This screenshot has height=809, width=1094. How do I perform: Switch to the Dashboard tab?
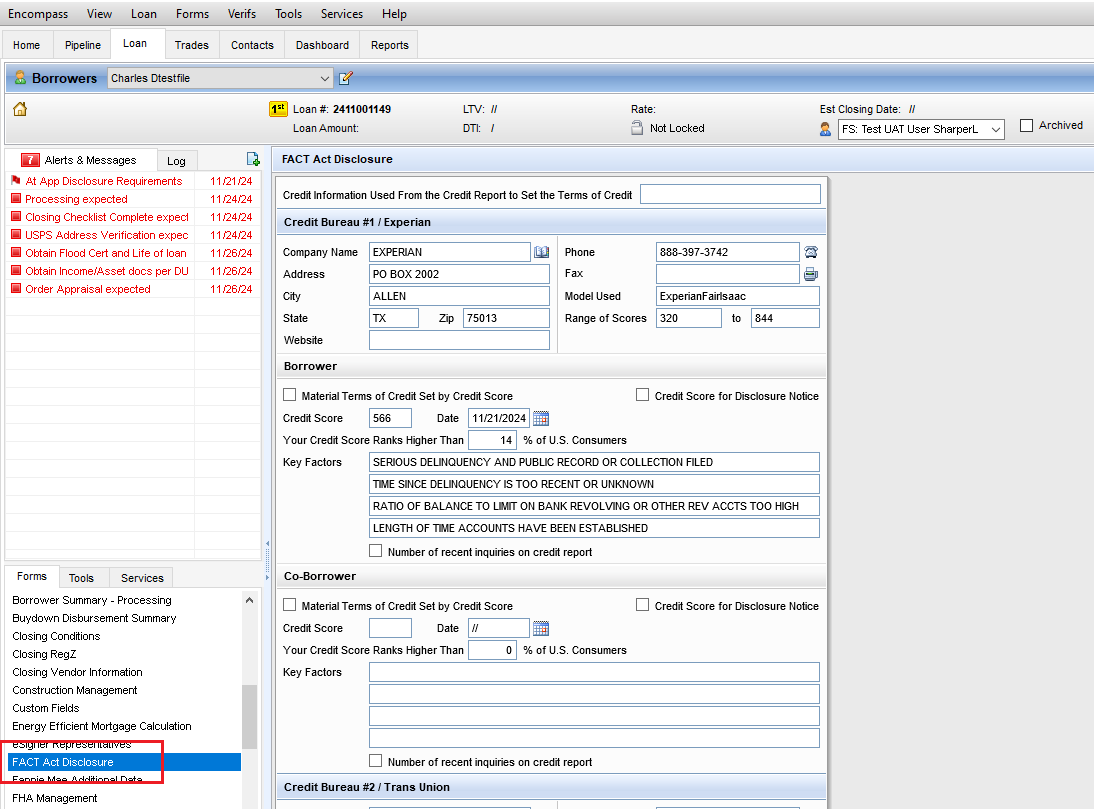[322, 45]
